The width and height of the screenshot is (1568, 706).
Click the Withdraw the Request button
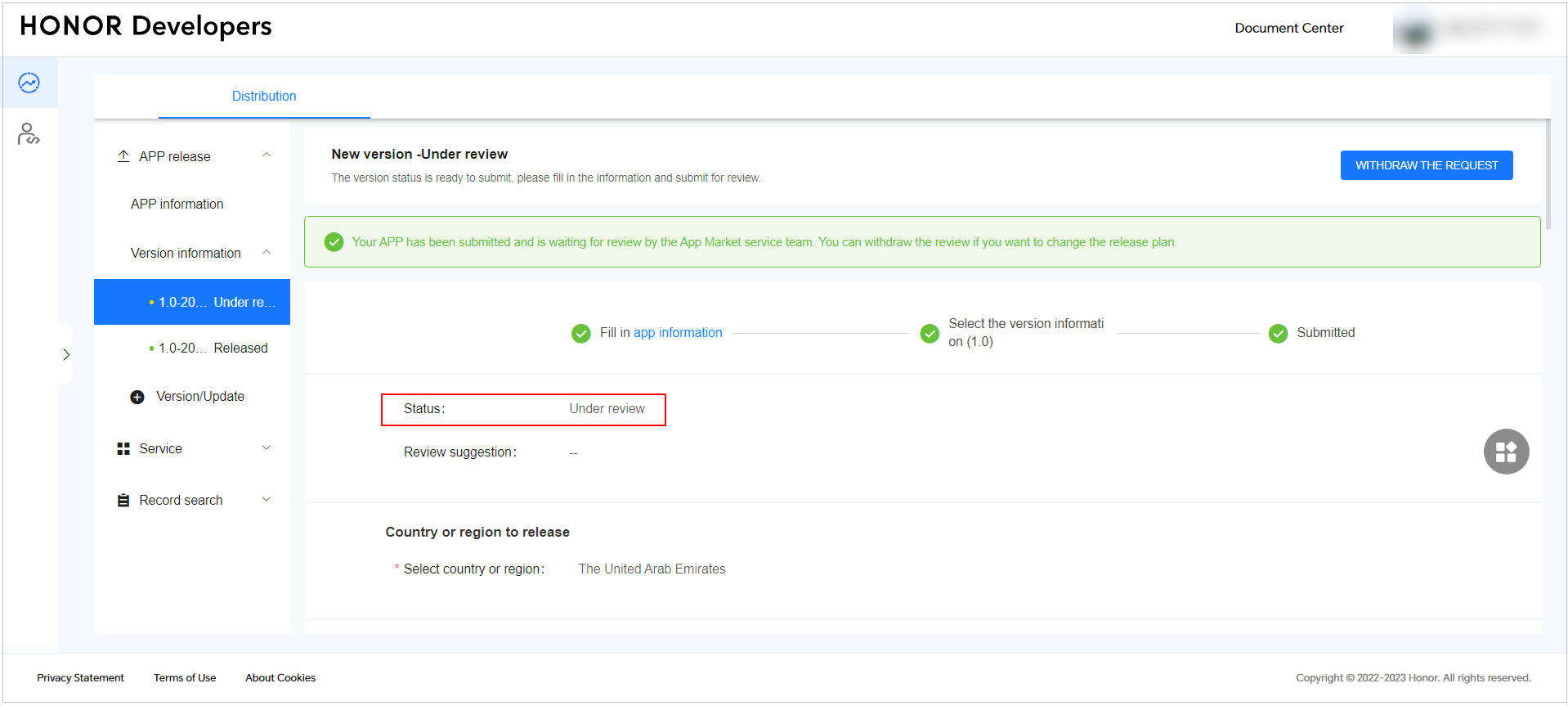point(1426,165)
